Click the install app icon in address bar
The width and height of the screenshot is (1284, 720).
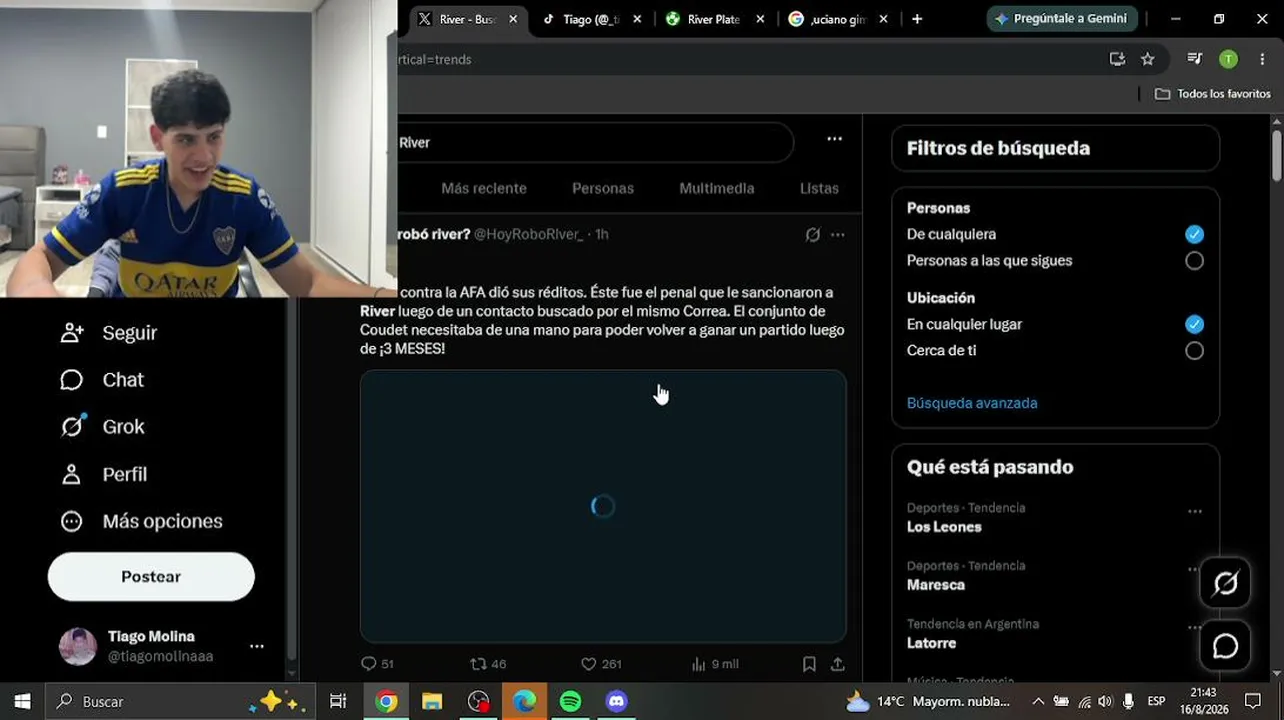tap(1117, 59)
